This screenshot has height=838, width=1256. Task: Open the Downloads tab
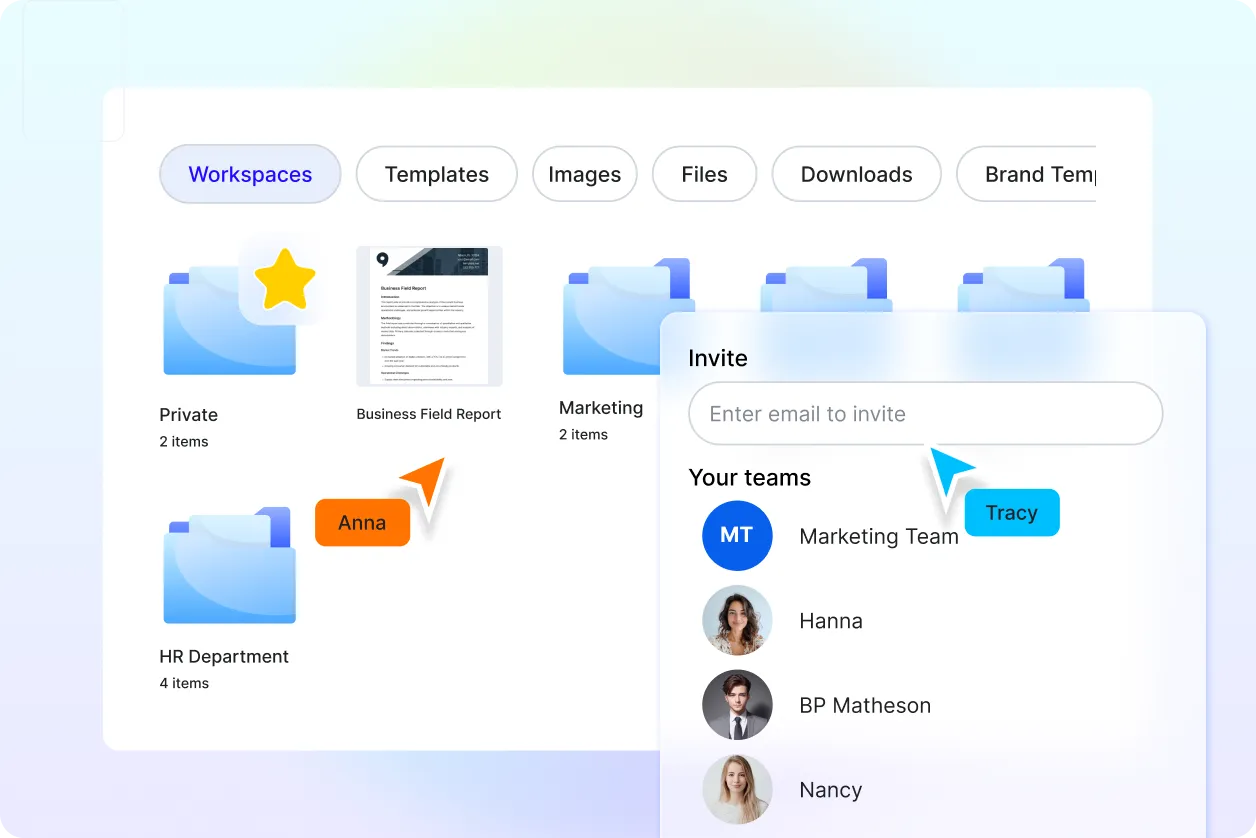point(856,174)
